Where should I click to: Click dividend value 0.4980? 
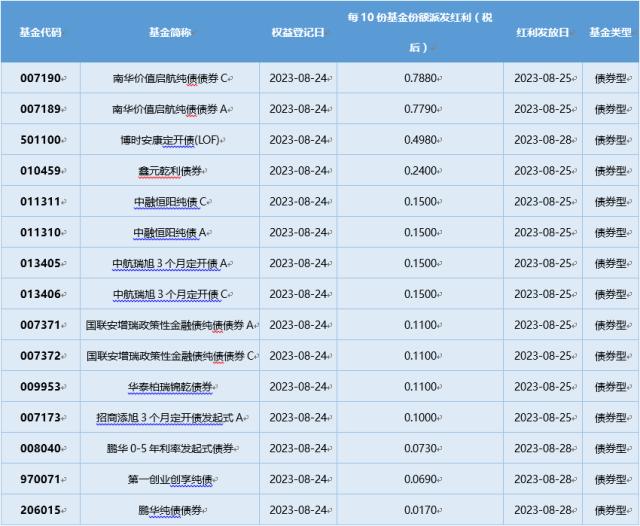coord(420,140)
